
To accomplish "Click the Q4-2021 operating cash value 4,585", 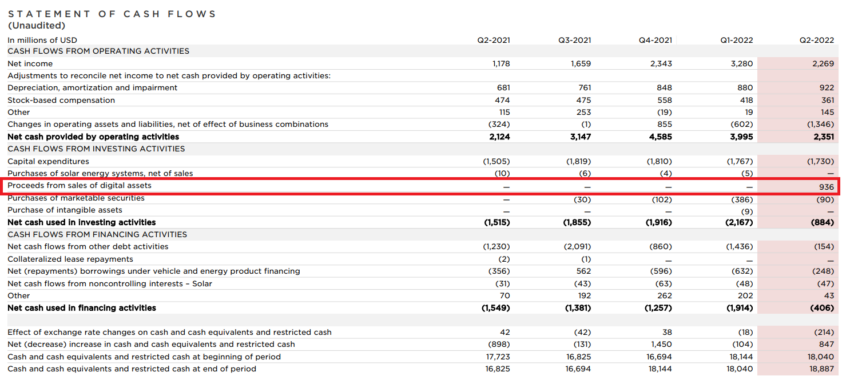I will [x=661, y=137].
